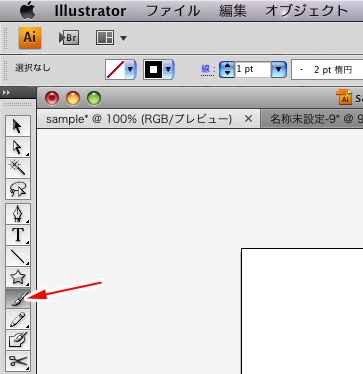Select the Star shape tool
Image resolution: width=363 pixels, height=374 pixels.
click(x=18, y=277)
